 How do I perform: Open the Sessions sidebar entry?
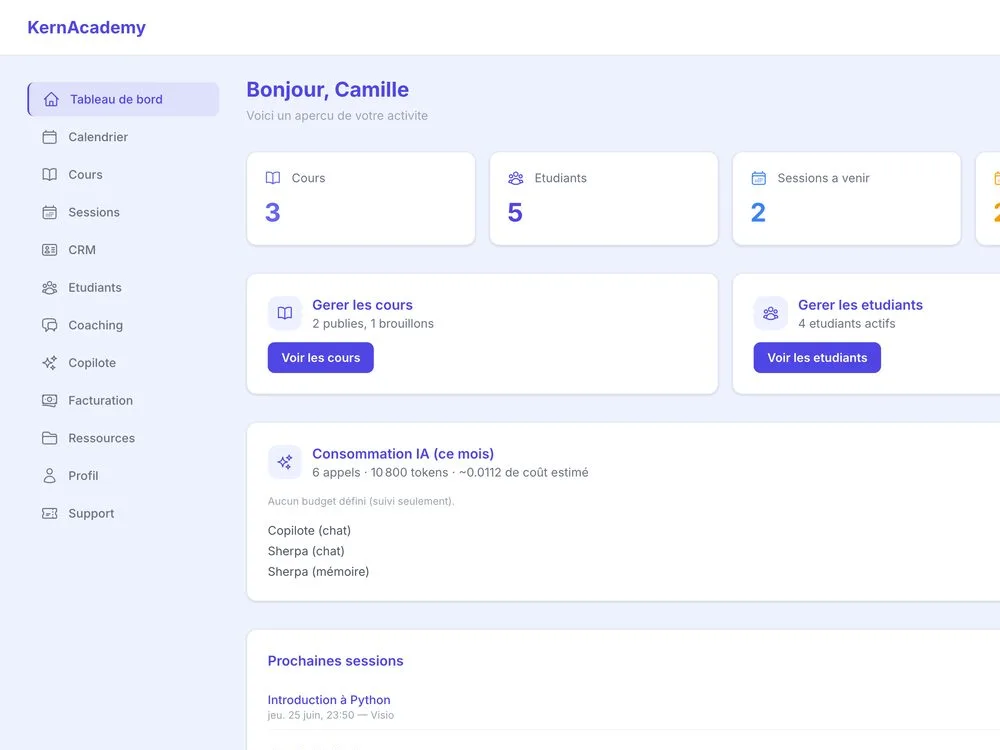pyautogui.click(x=123, y=212)
